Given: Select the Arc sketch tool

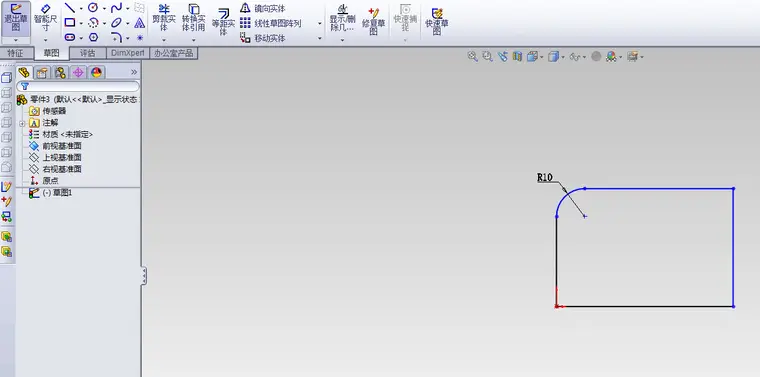Looking at the screenshot, I should coord(93,23).
